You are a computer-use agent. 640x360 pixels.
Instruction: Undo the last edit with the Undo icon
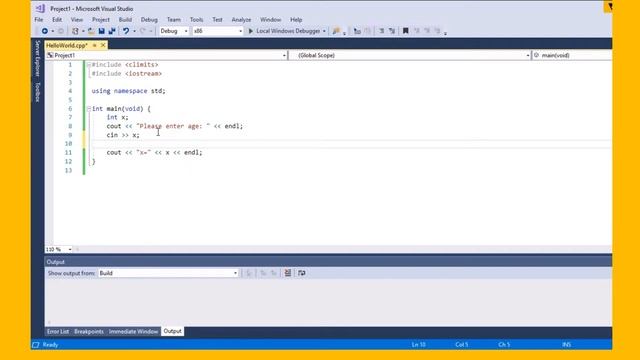pyautogui.click(x=126, y=31)
